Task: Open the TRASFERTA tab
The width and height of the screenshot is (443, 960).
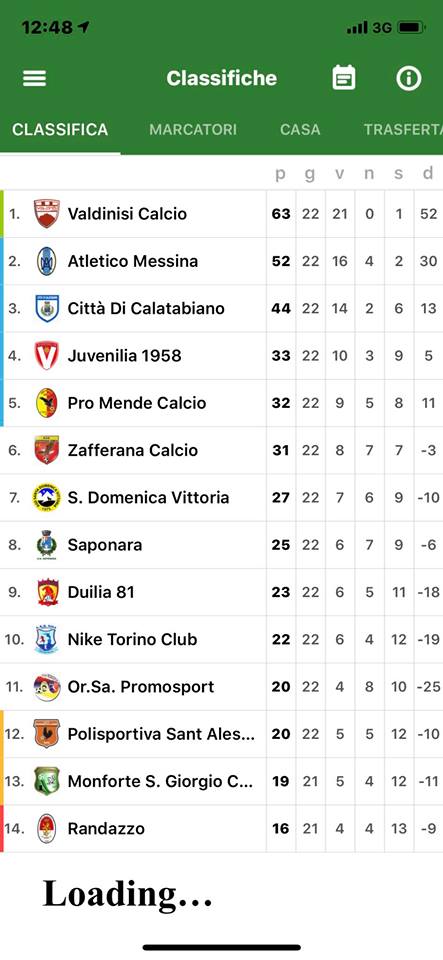Action: [403, 129]
